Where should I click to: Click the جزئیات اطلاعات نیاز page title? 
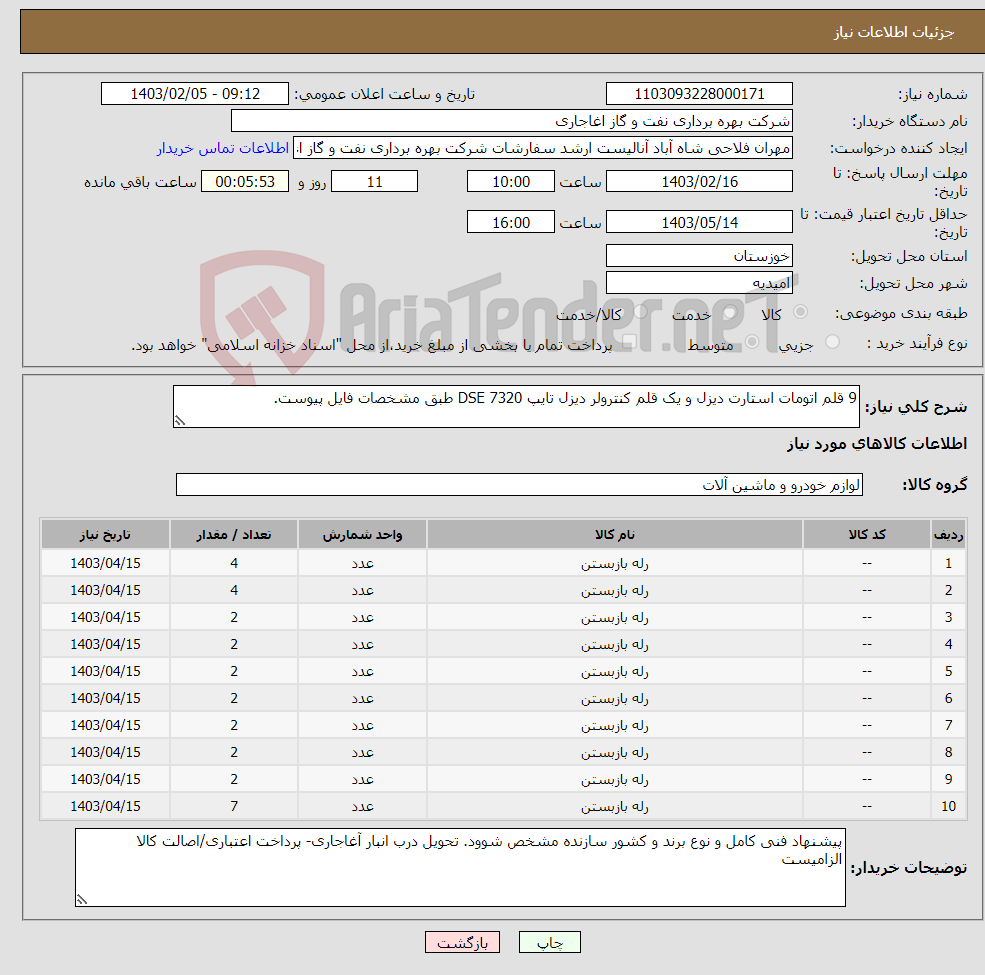(x=893, y=32)
